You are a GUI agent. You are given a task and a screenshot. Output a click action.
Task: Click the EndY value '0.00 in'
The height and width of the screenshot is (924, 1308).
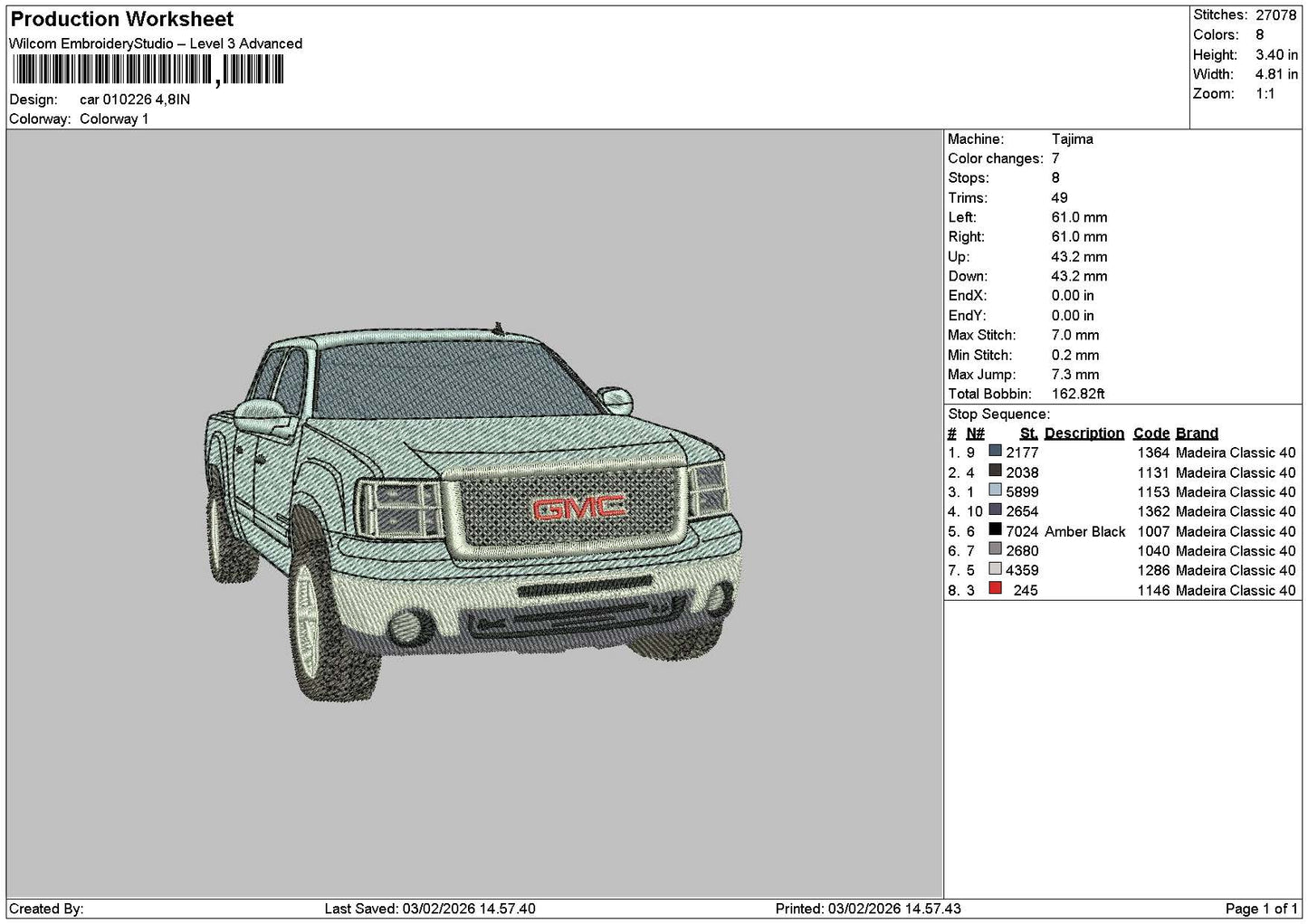click(1073, 315)
